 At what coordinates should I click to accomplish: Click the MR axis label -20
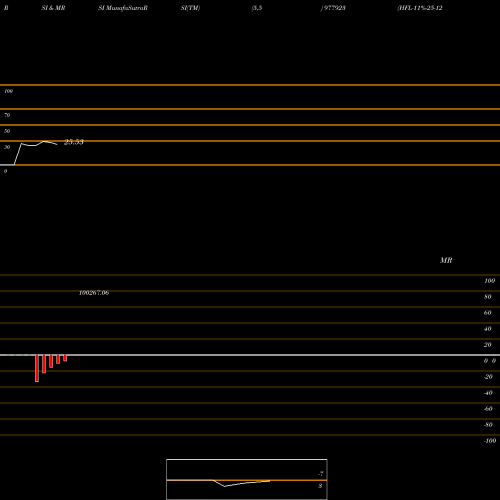tap(488, 377)
